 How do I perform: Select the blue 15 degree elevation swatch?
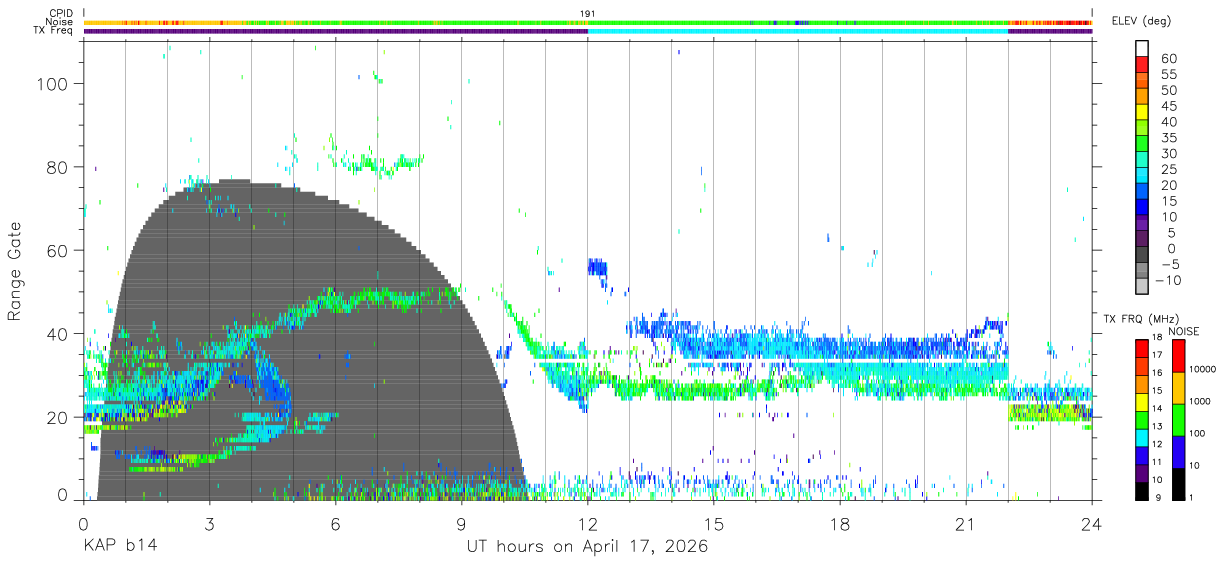1143,206
